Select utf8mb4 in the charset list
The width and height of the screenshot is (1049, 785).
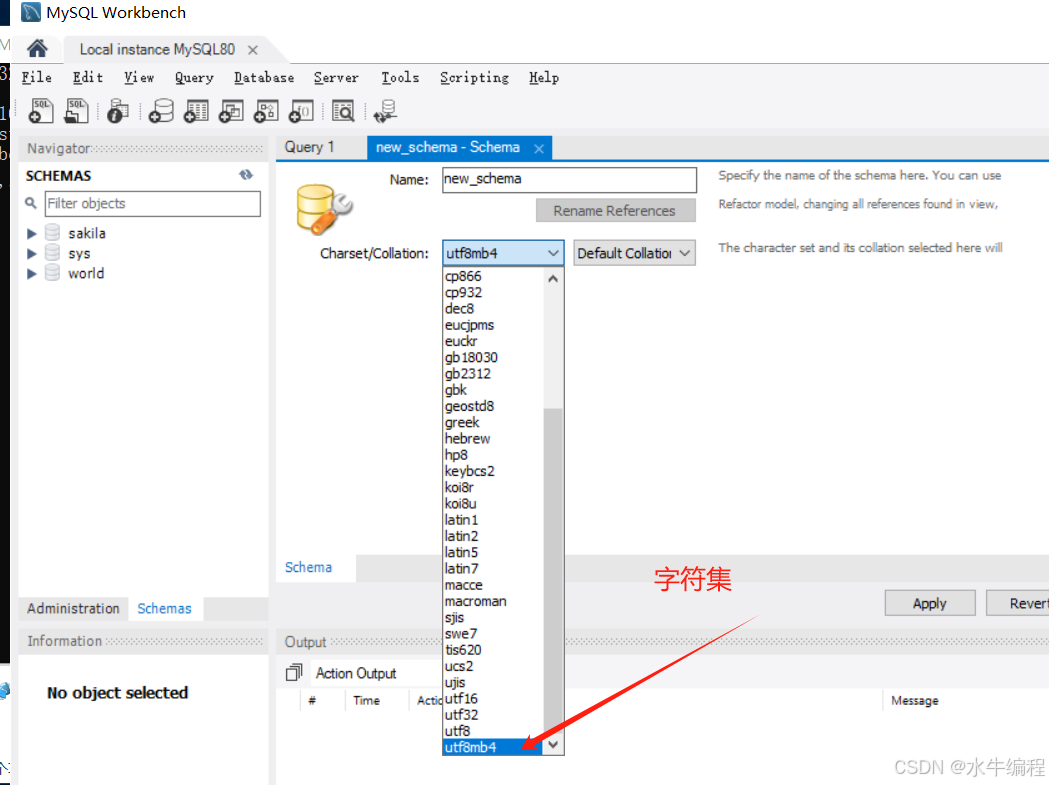(x=493, y=747)
